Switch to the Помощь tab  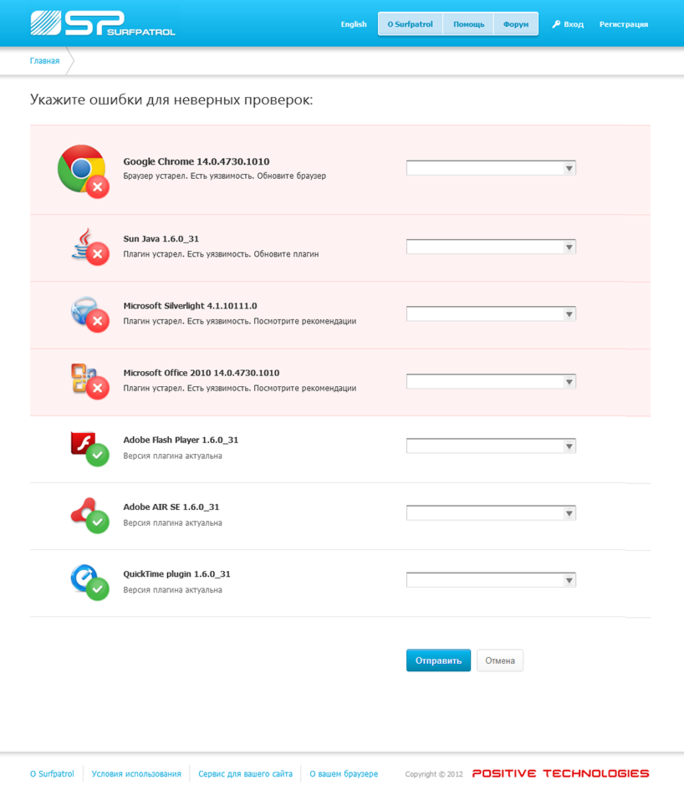[x=467, y=23]
